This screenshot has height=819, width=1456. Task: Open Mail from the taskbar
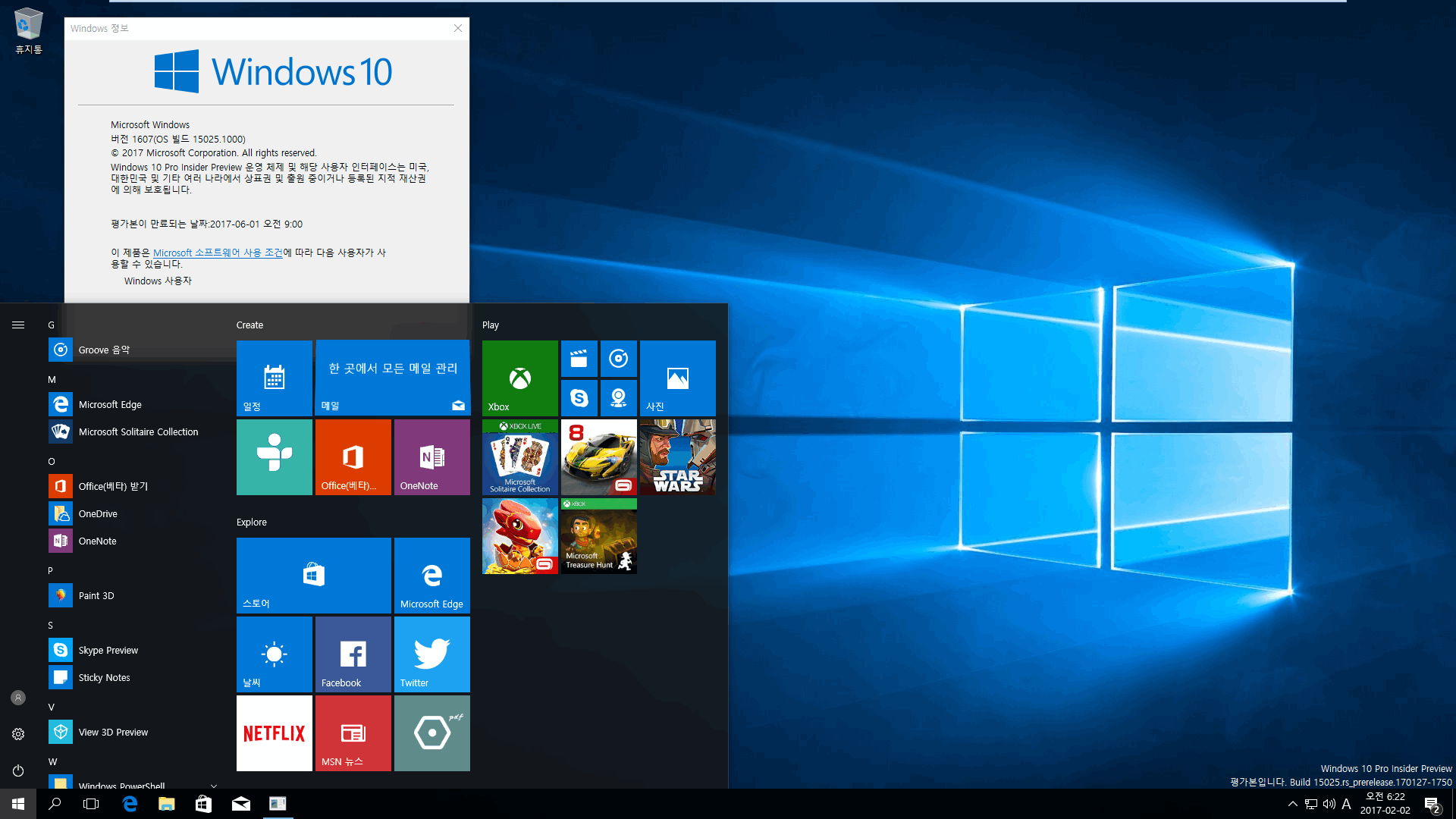point(240,804)
